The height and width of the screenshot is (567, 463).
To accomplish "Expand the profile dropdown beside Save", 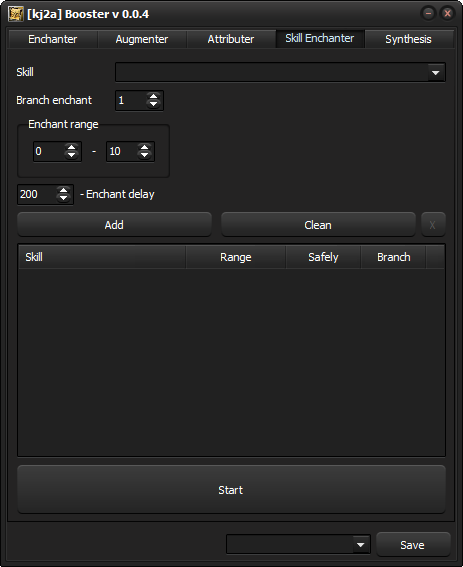I will (x=361, y=545).
